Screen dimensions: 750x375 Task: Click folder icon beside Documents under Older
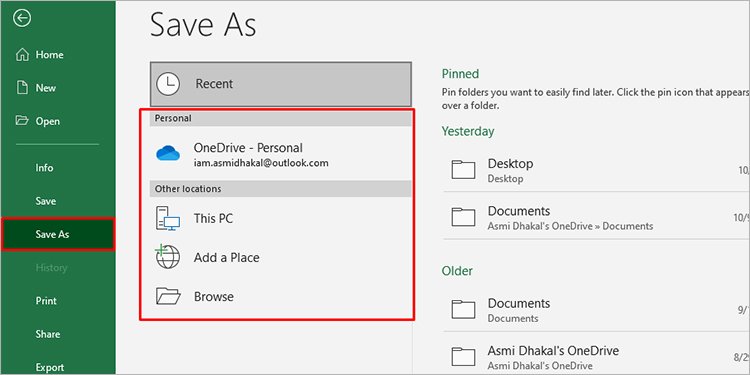[463, 309]
